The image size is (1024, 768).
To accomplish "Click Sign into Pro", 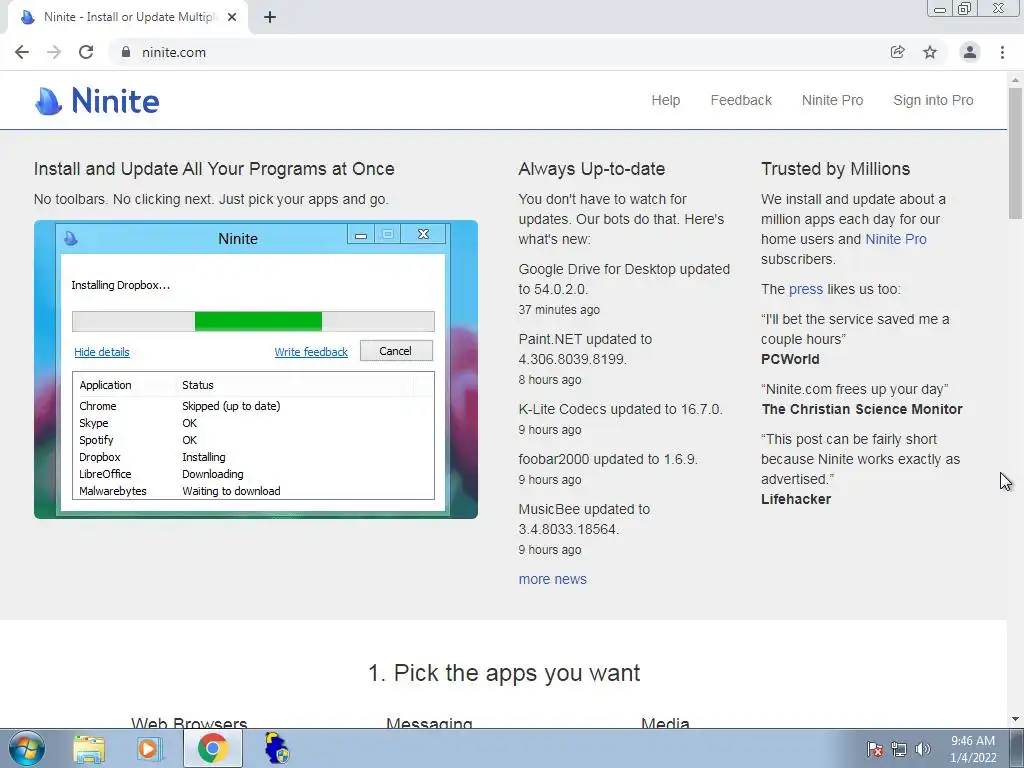I will pyautogui.click(x=933, y=100).
